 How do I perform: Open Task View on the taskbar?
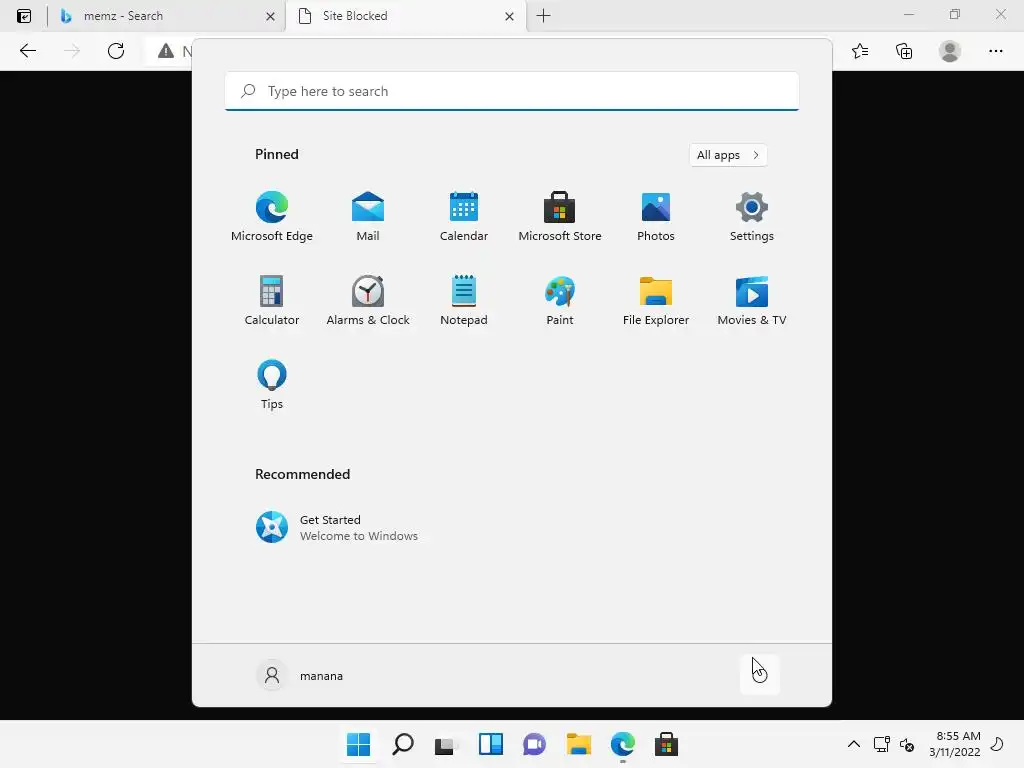click(446, 744)
